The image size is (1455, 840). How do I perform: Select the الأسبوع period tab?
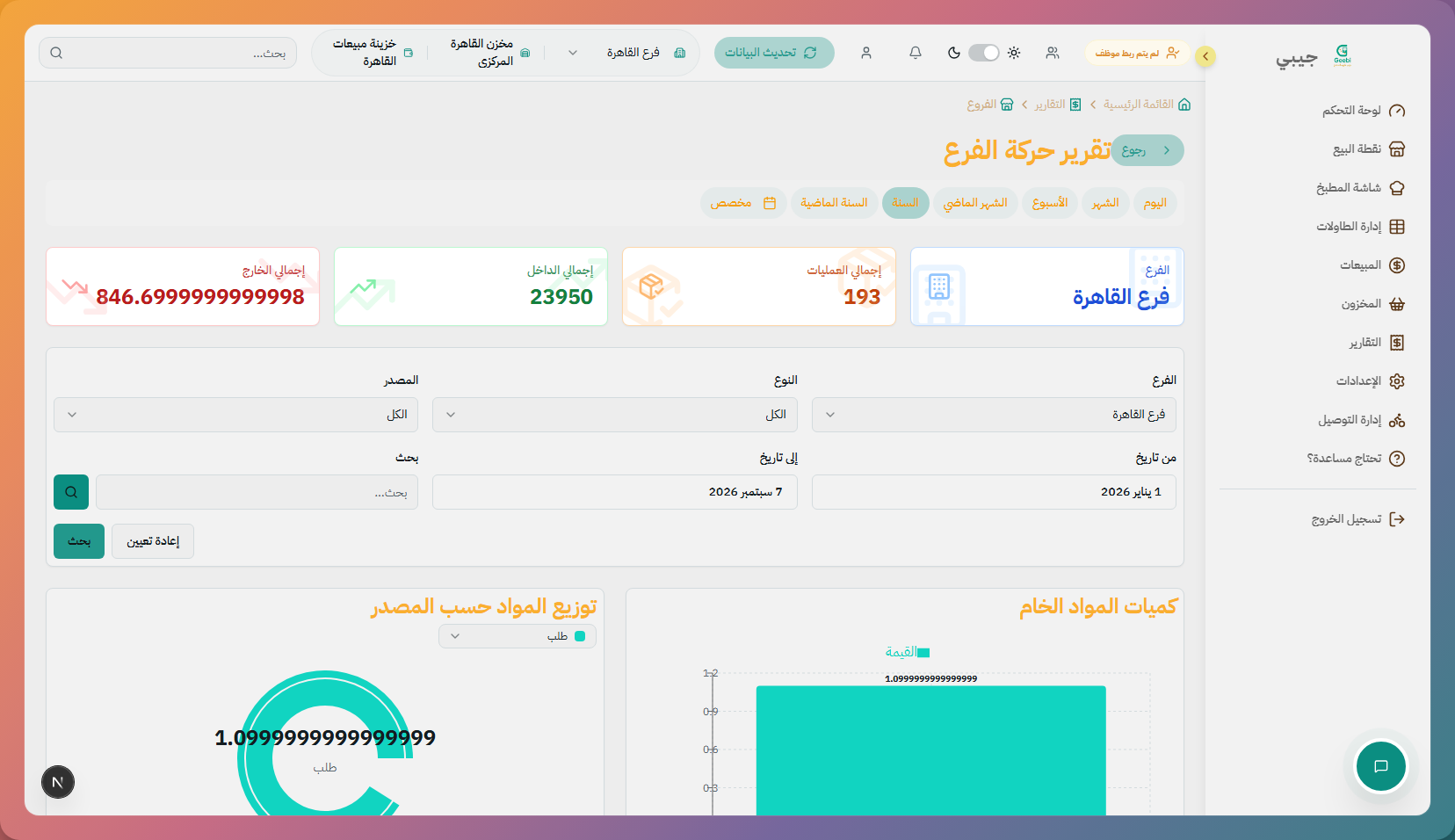(1050, 203)
